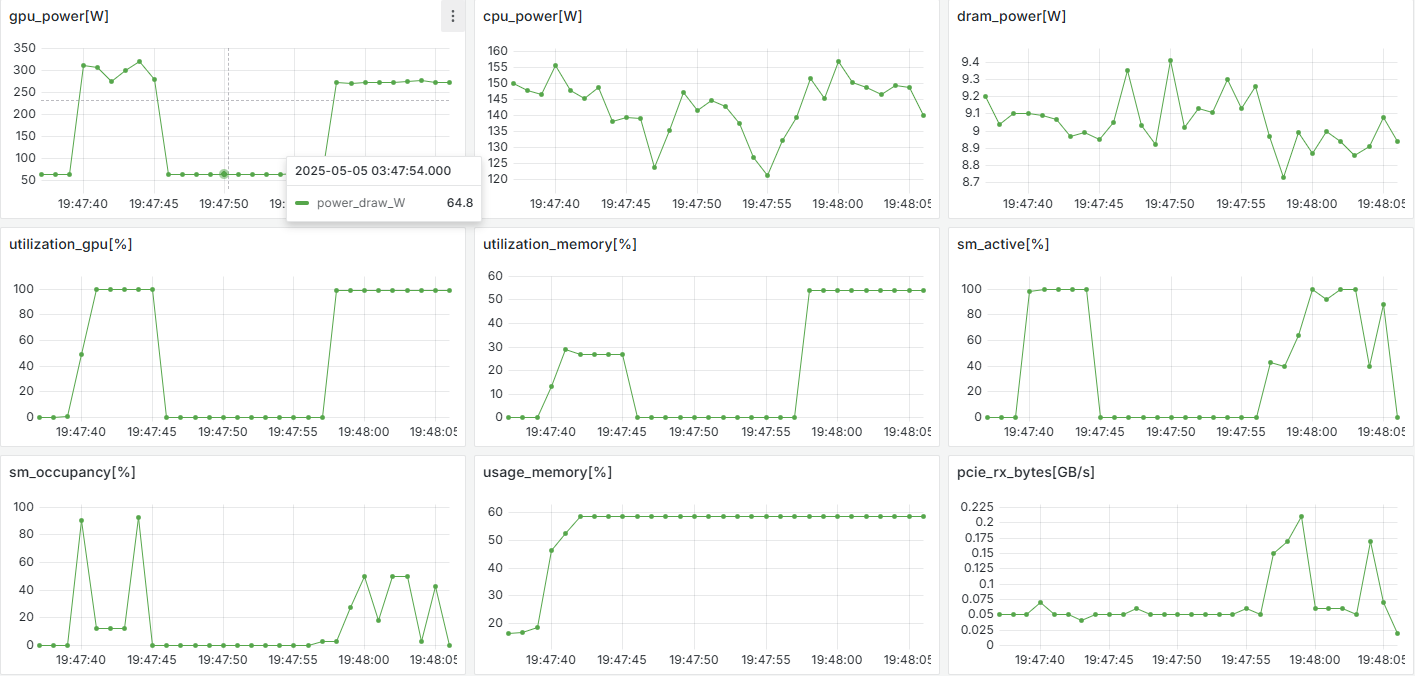Open the gpu_power panel three-dot menu
Viewport: 1415px width, 676px height.
tap(453, 16)
